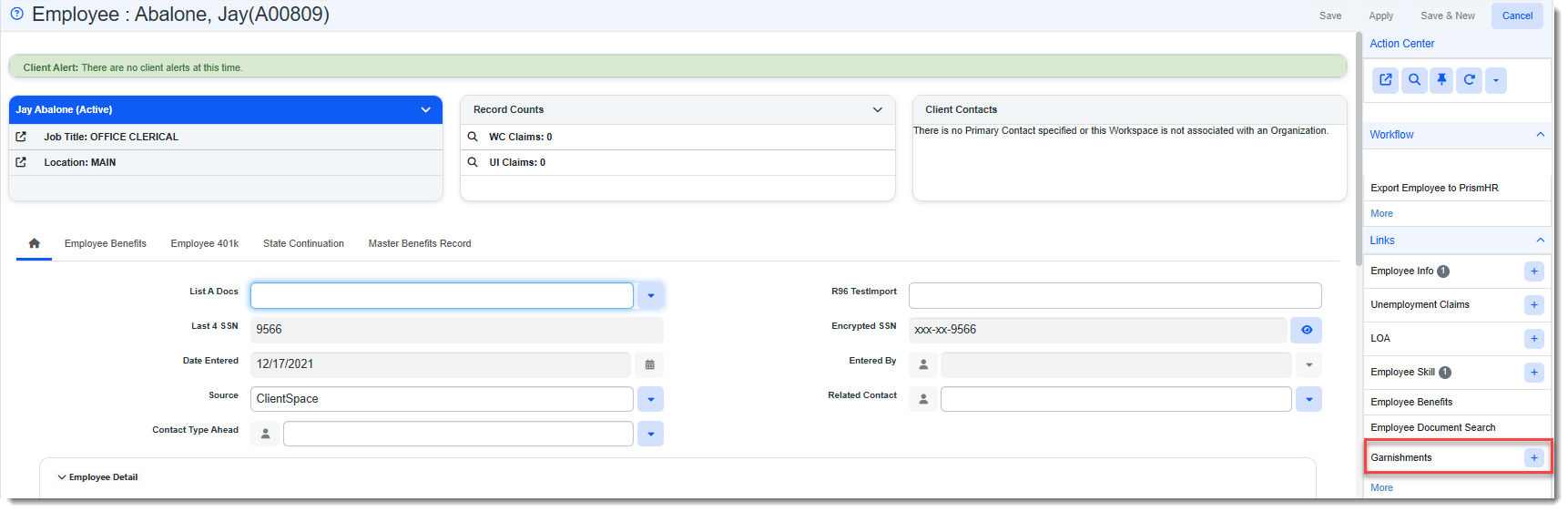Click the Action Center refresh icon

(x=1469, y=80)
